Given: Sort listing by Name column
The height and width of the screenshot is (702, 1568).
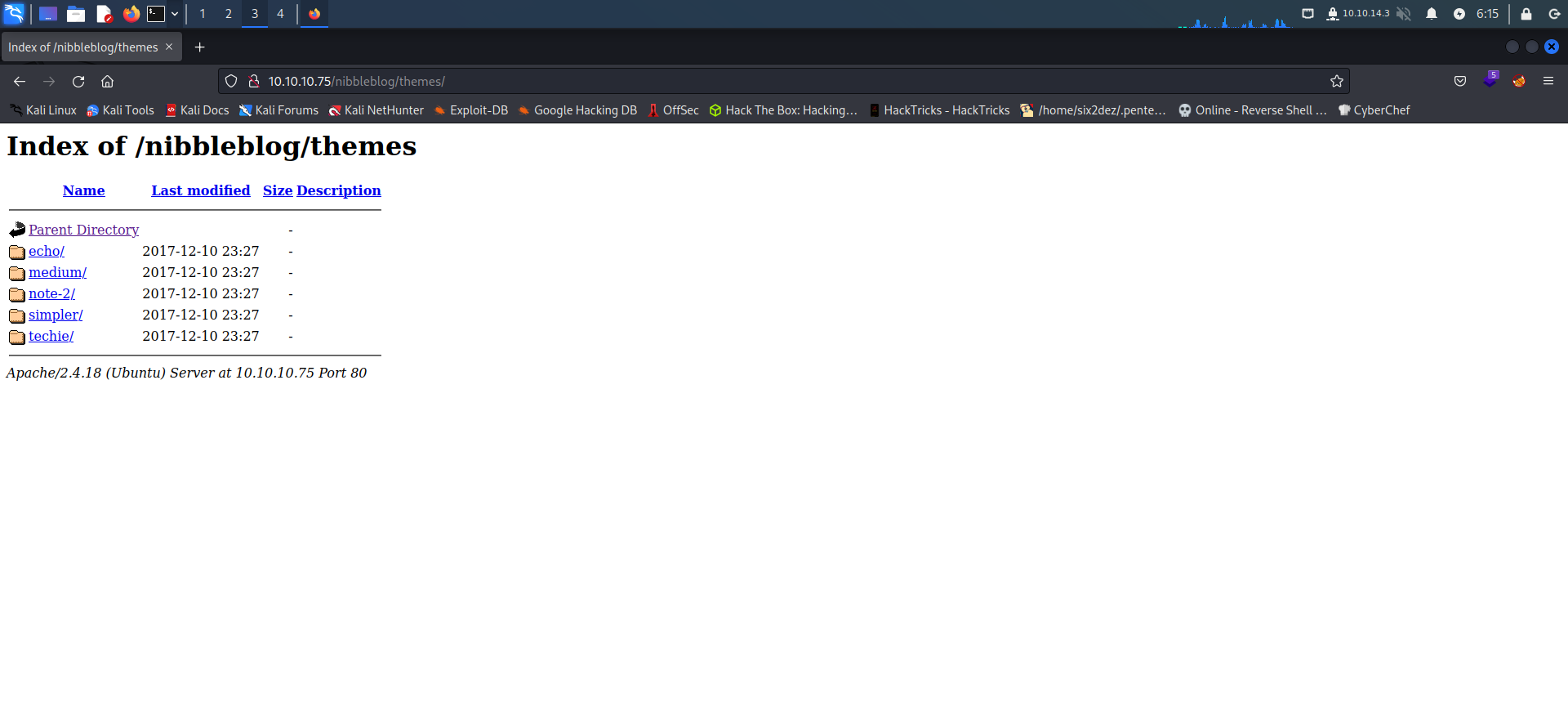Looking at the screenshot, I should point(84,190).
